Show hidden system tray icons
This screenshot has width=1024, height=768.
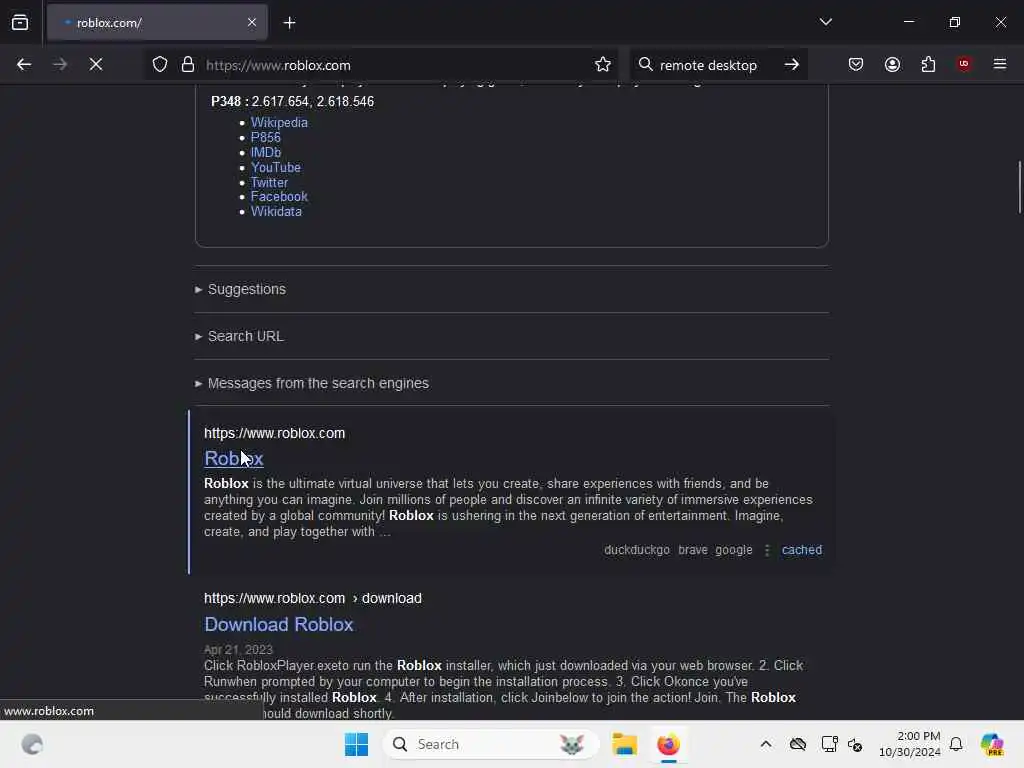coord(765,744)
